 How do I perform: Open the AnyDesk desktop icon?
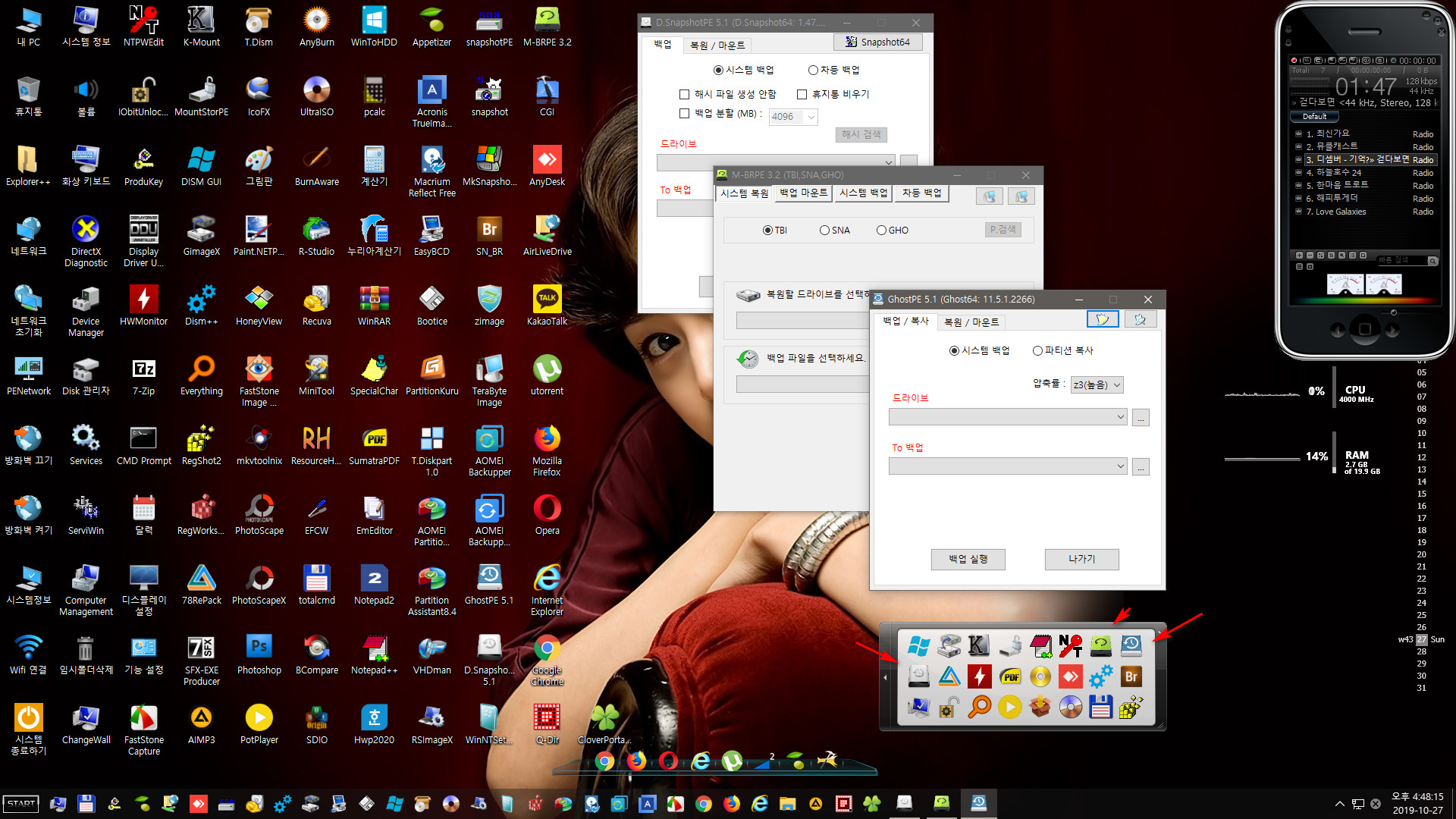547,166
